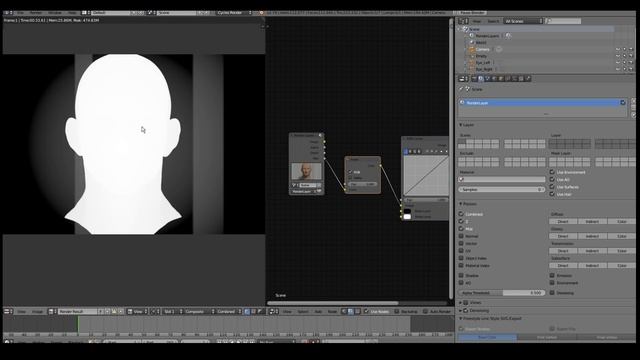Click the Material override field
This screenshot has width=640, height=360.
click(502, 179)
